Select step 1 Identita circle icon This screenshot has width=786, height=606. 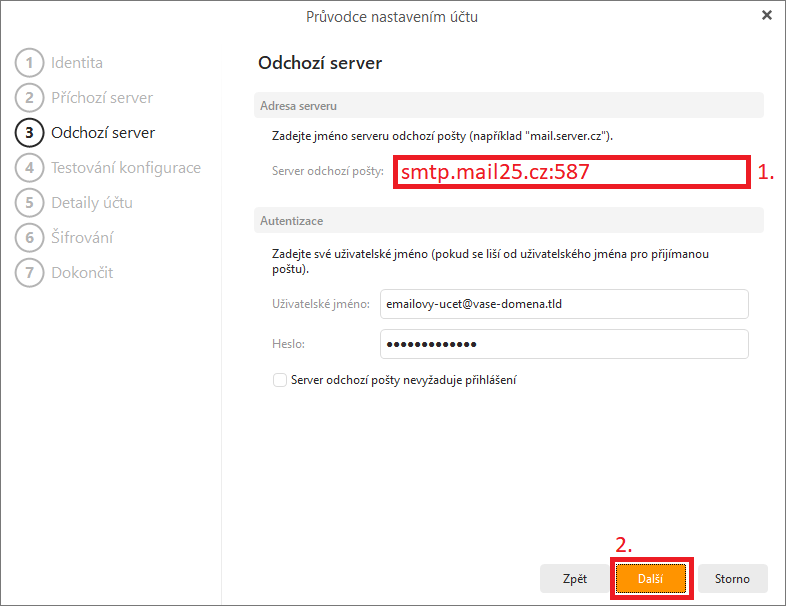(30, 63)
